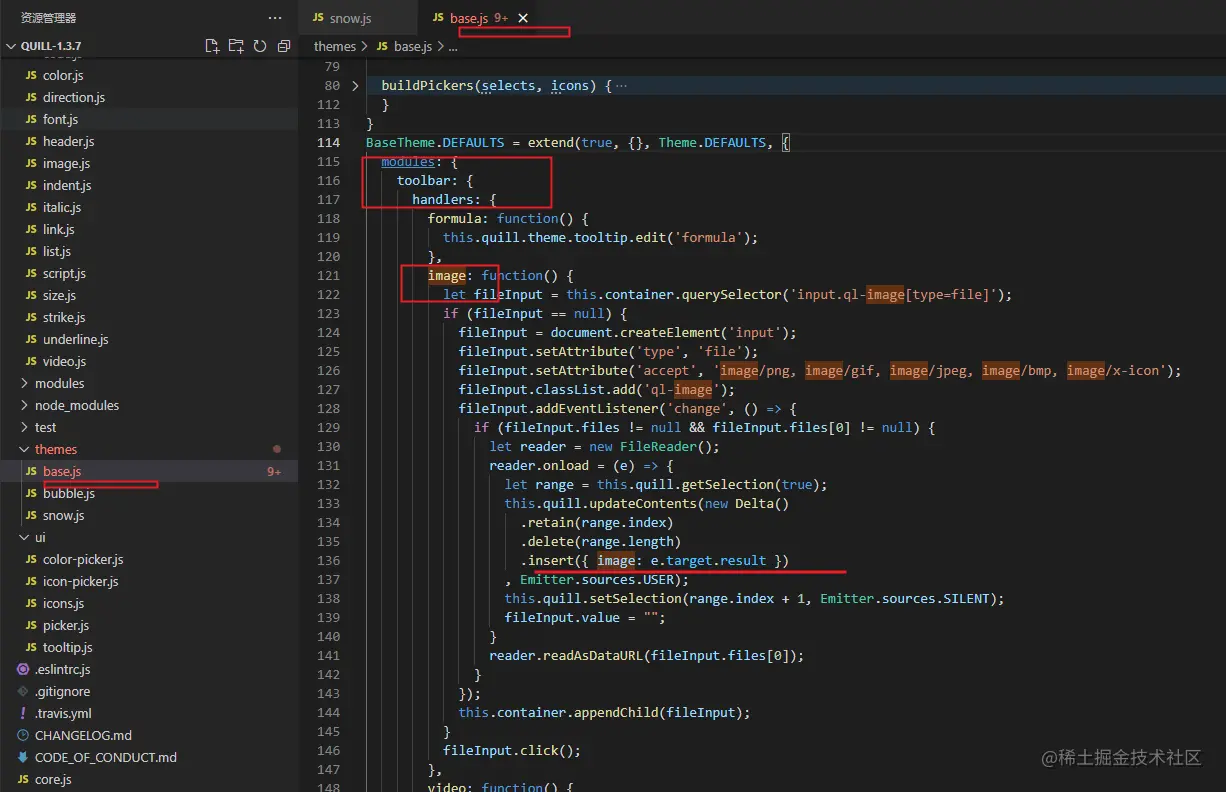Click 'handlers' key on line 117
This screenshot has width=1226, height=792.
pyautogui.click(x=444, y=199)
